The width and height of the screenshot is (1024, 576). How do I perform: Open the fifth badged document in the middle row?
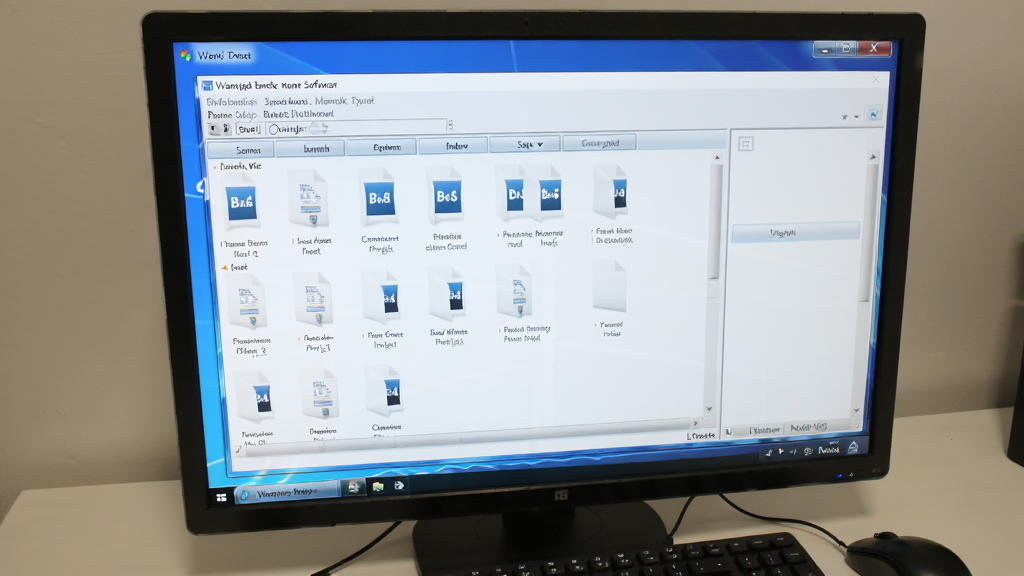point(515,291)
